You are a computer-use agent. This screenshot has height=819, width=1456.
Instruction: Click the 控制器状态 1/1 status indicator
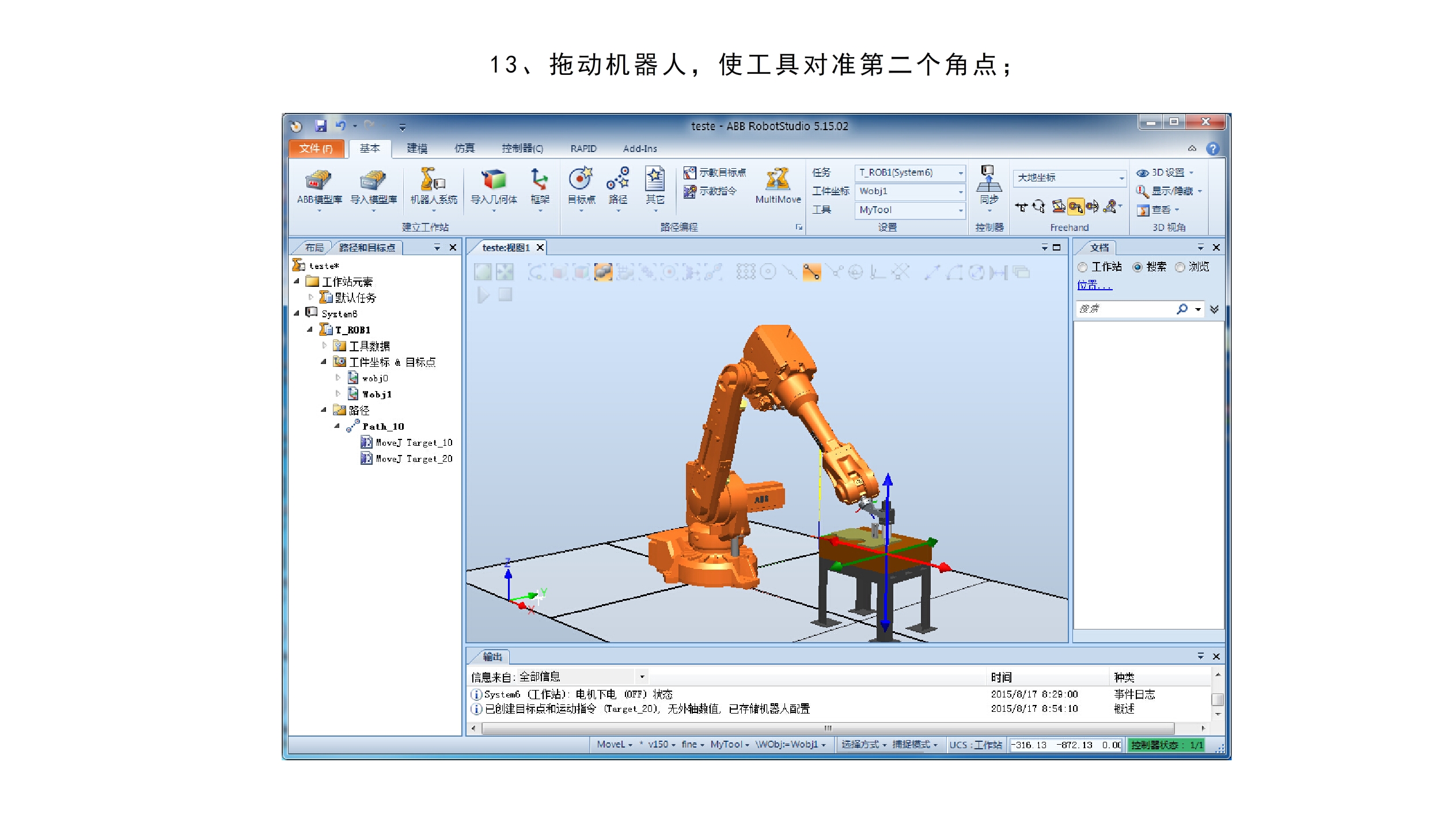1166,745
